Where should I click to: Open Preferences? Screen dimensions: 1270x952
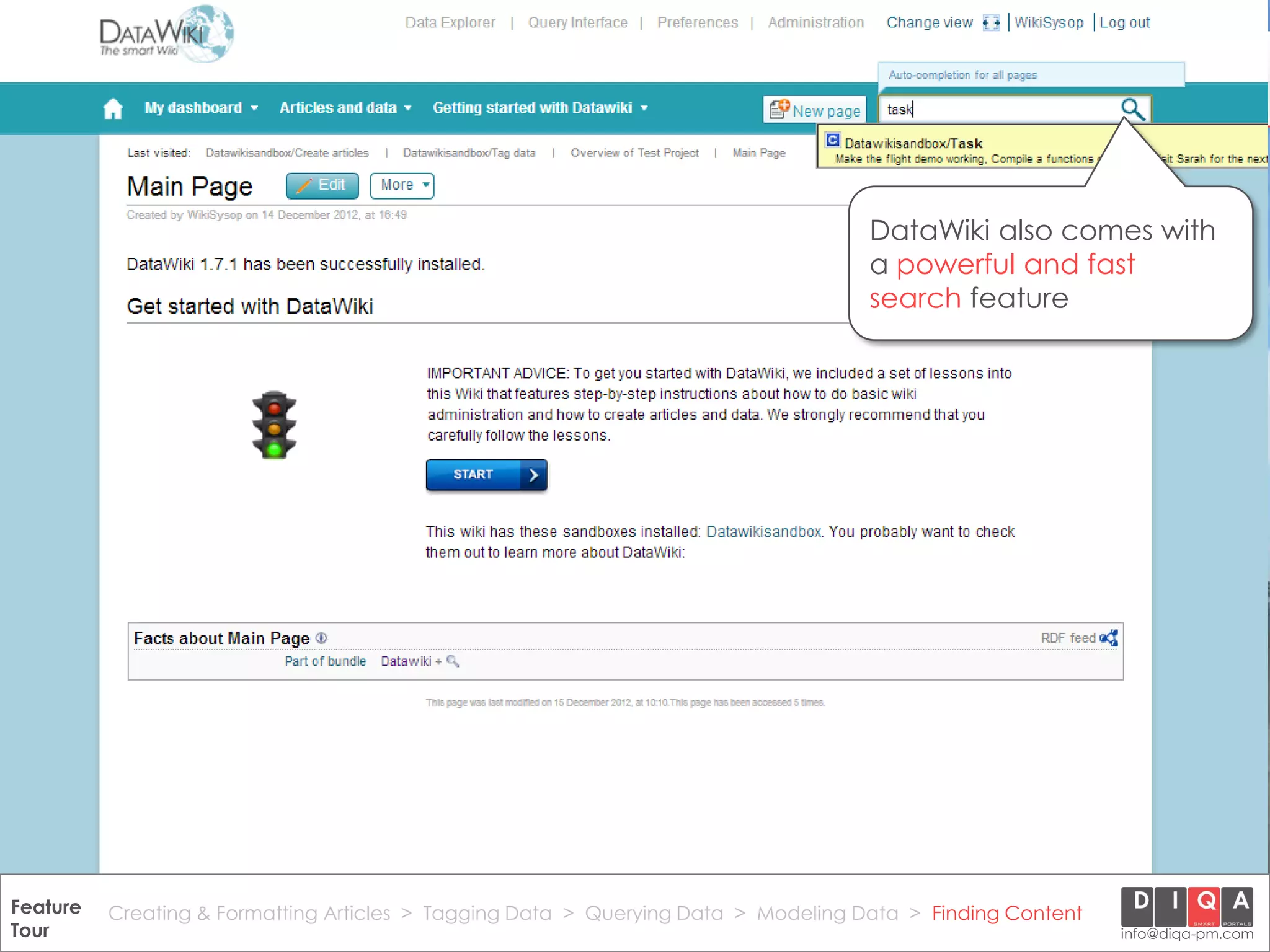coord(698,23)
